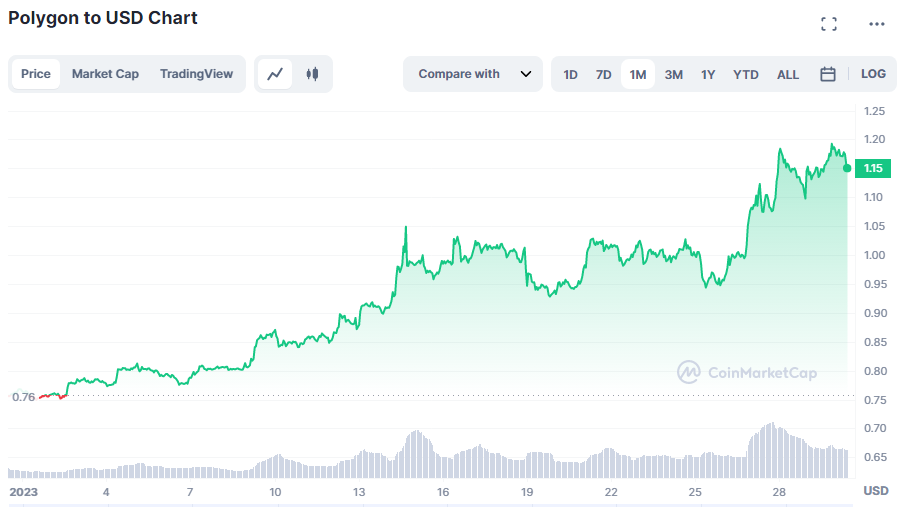Choose the ALL time range

pyautogui.click(x=788, y=74)
